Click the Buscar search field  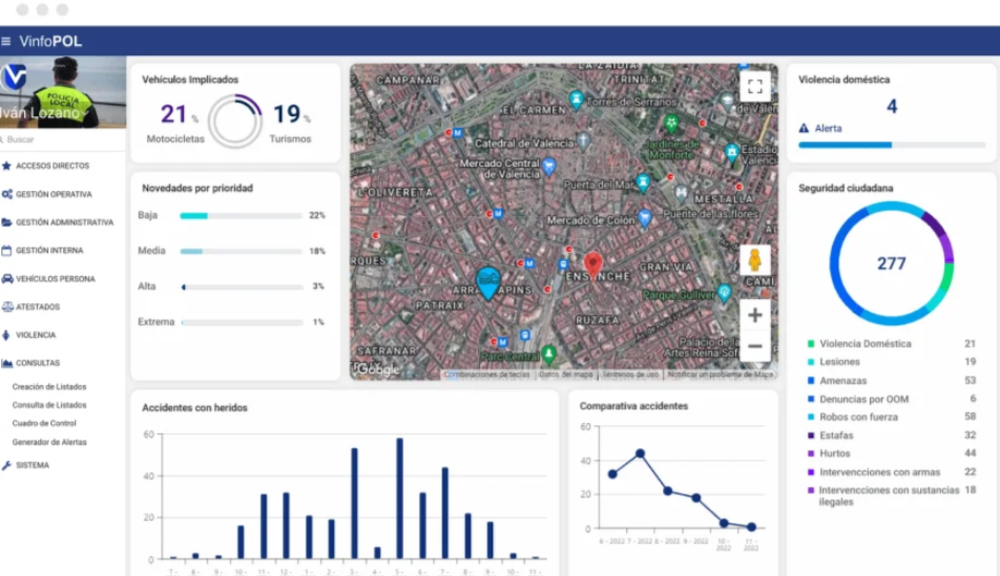62,139
